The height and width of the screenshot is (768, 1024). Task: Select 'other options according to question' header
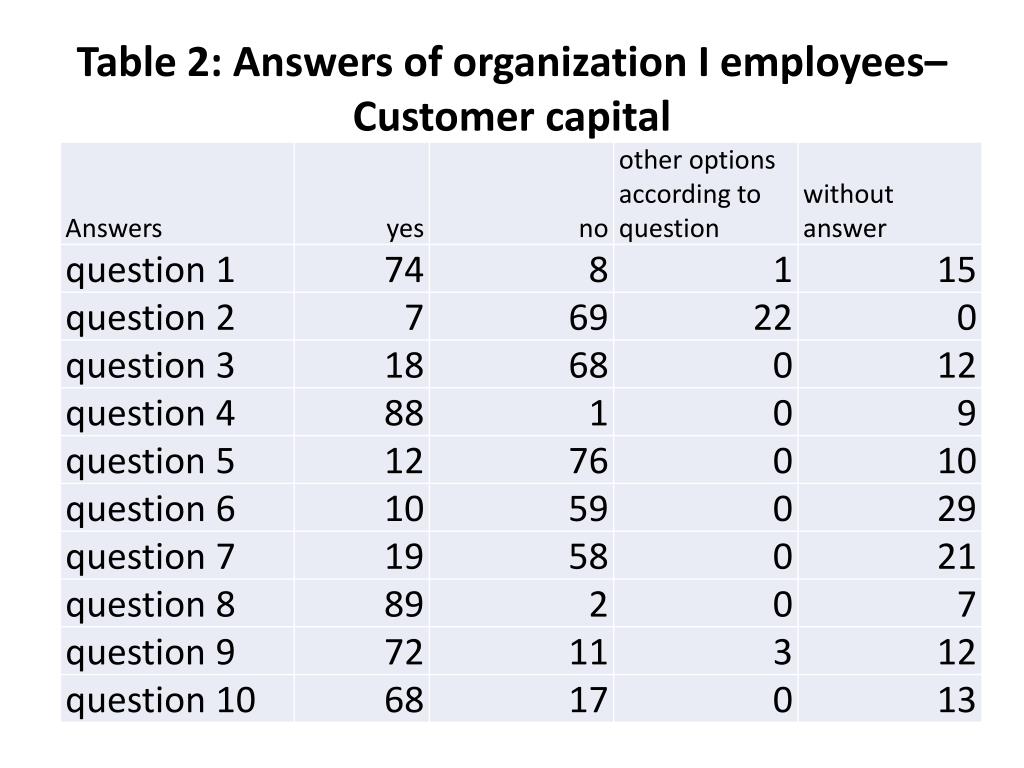coord(697,194)
